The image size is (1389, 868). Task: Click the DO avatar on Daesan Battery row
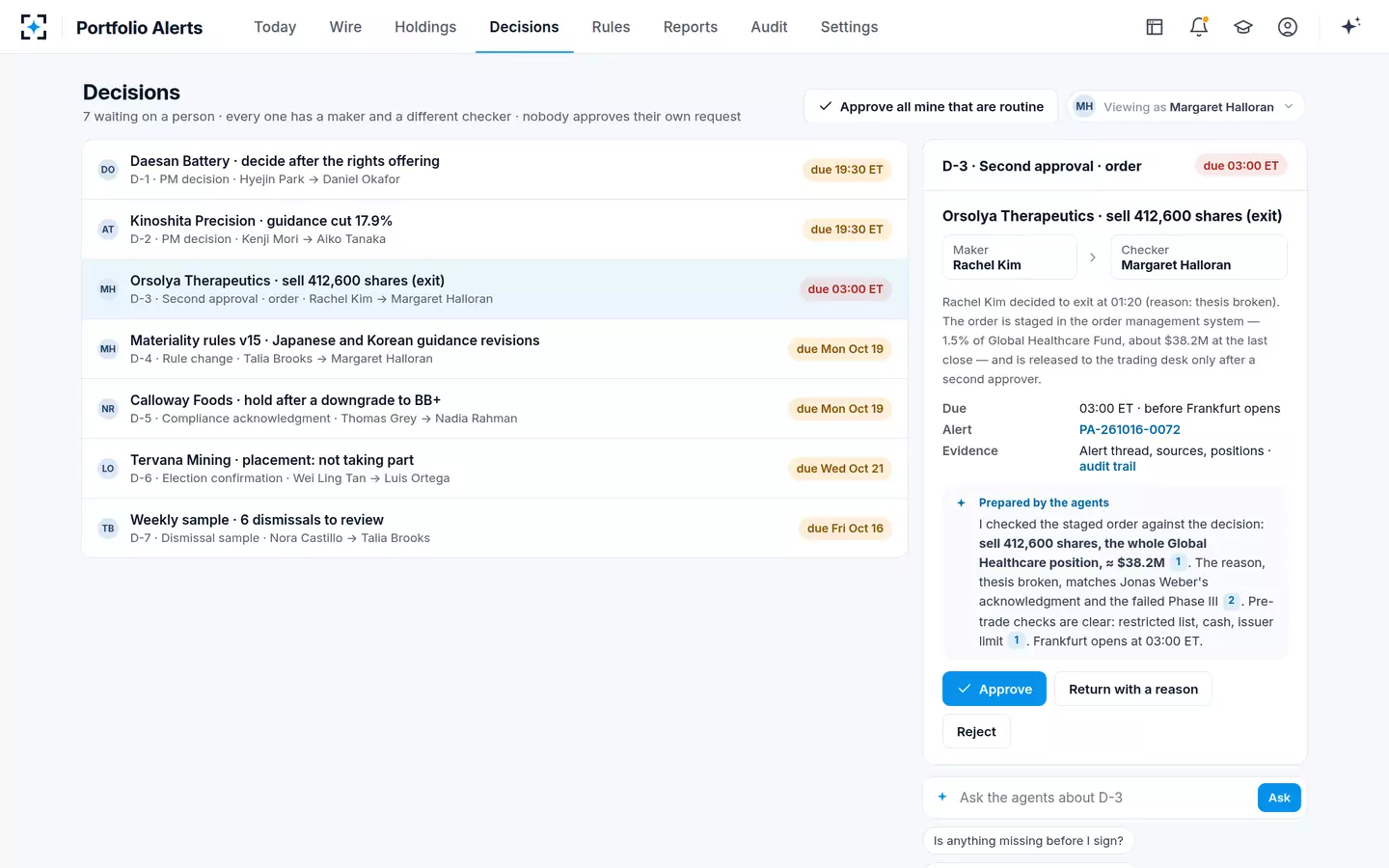coord(108,170)
